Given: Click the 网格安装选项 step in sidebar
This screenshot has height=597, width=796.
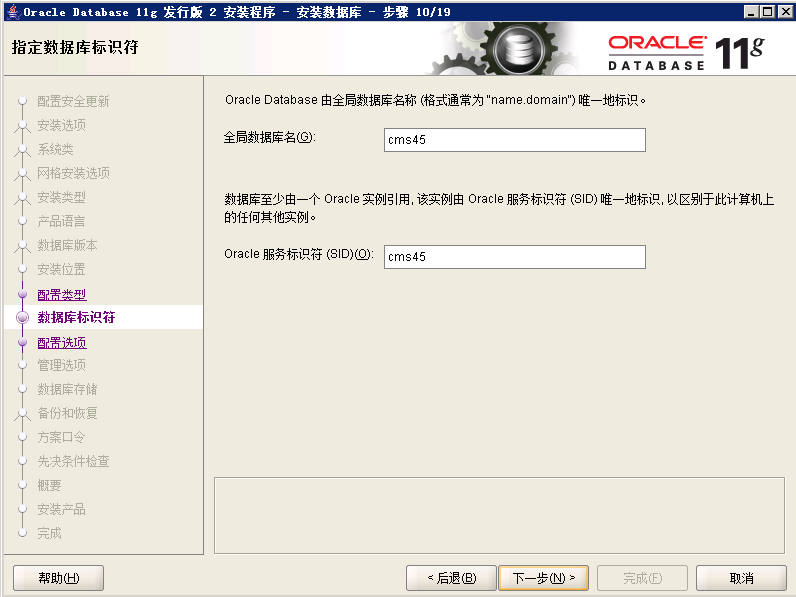Looking at the screenshot, I should pyautogui.click(x=73, y=173).
